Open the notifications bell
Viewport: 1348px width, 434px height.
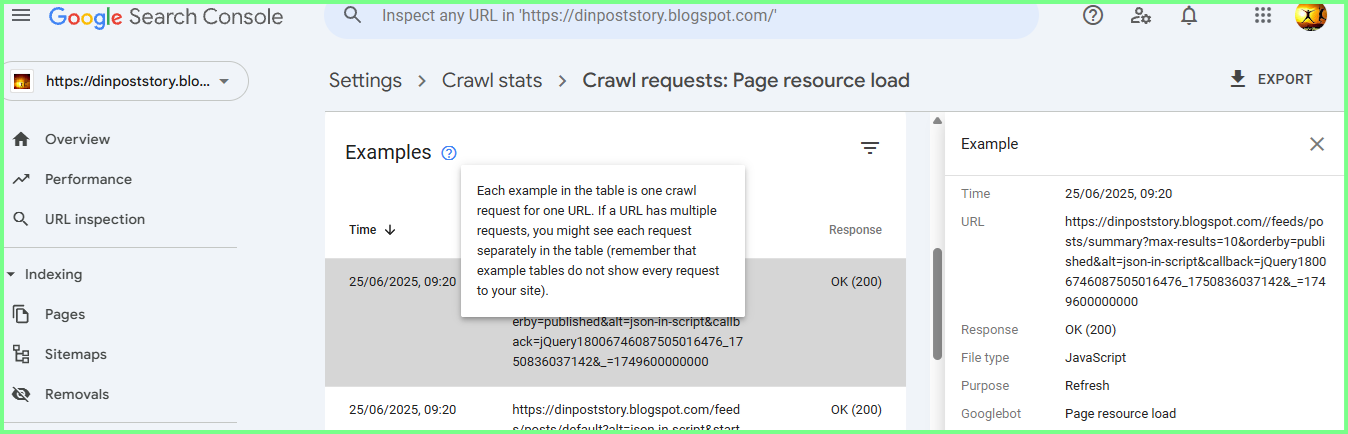click(x=1189, y=15)
